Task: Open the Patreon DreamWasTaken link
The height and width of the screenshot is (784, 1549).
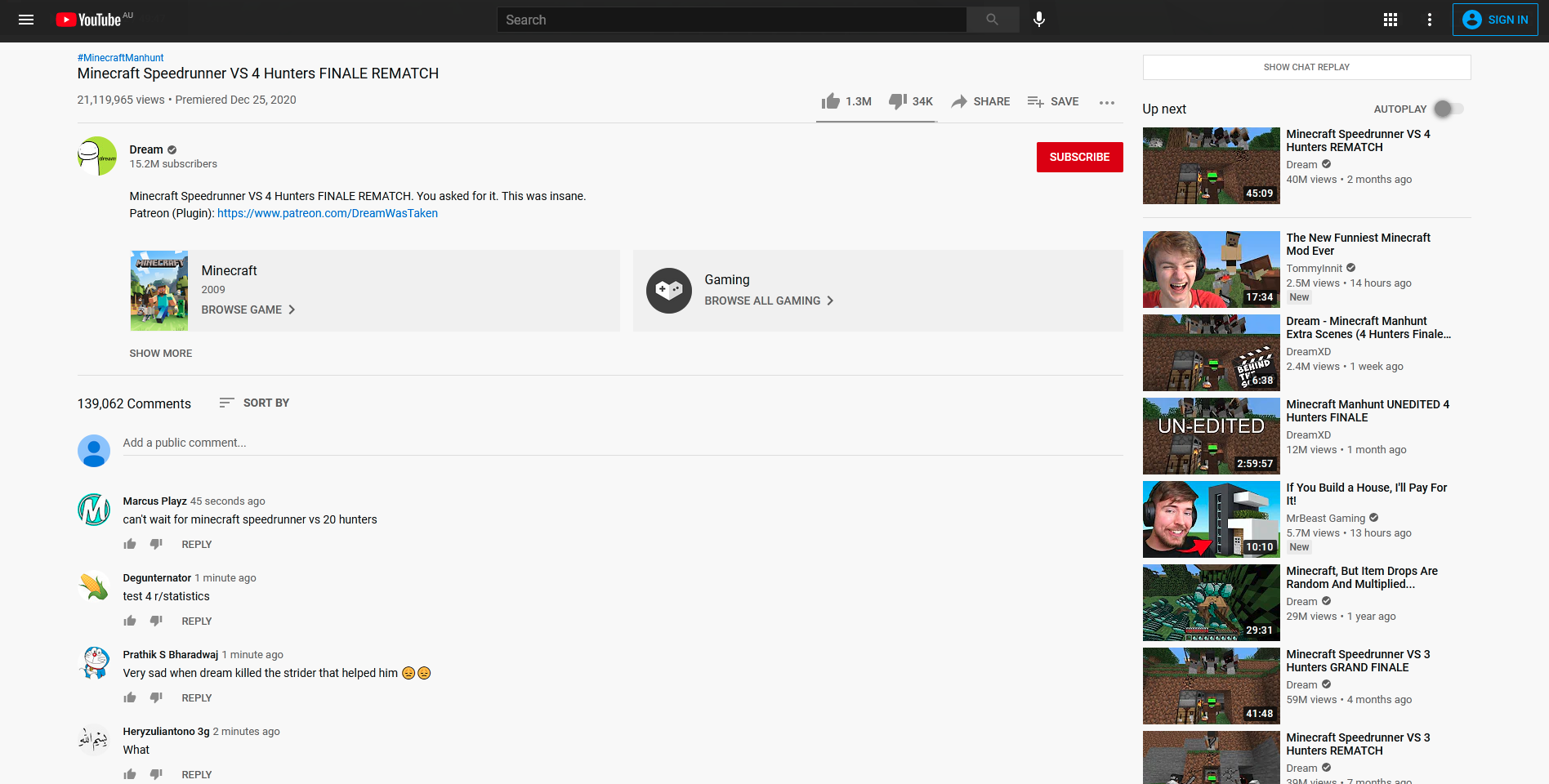Action: (x=328, y=213)
